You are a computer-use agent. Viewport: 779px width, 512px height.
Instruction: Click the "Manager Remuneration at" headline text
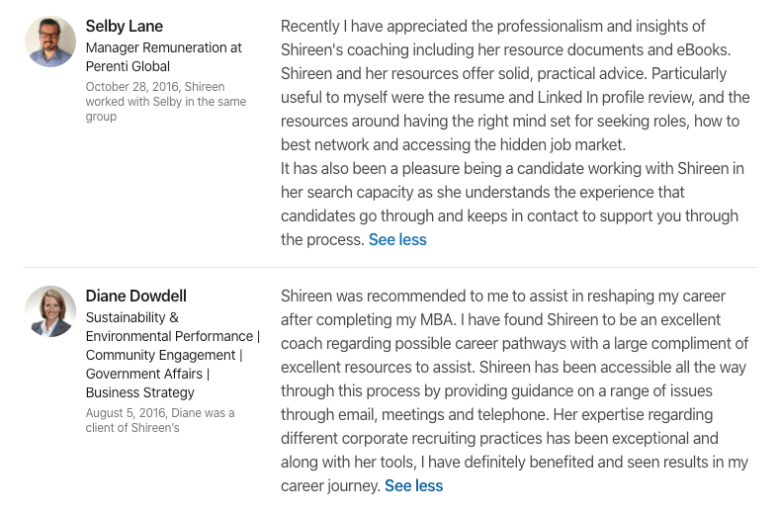pyautogui.click(x=163, y=47)
